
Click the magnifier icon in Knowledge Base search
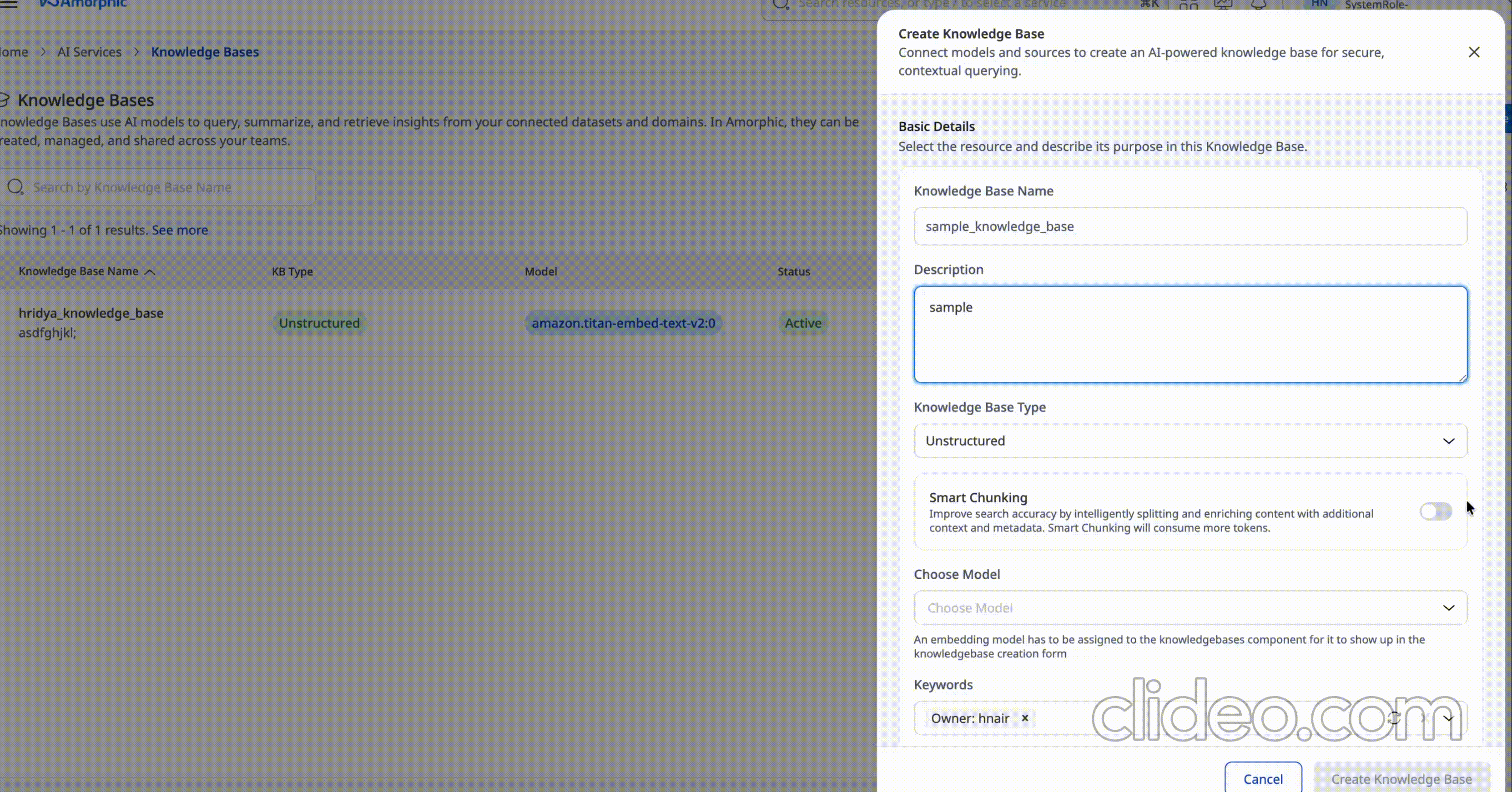point(15,187)
